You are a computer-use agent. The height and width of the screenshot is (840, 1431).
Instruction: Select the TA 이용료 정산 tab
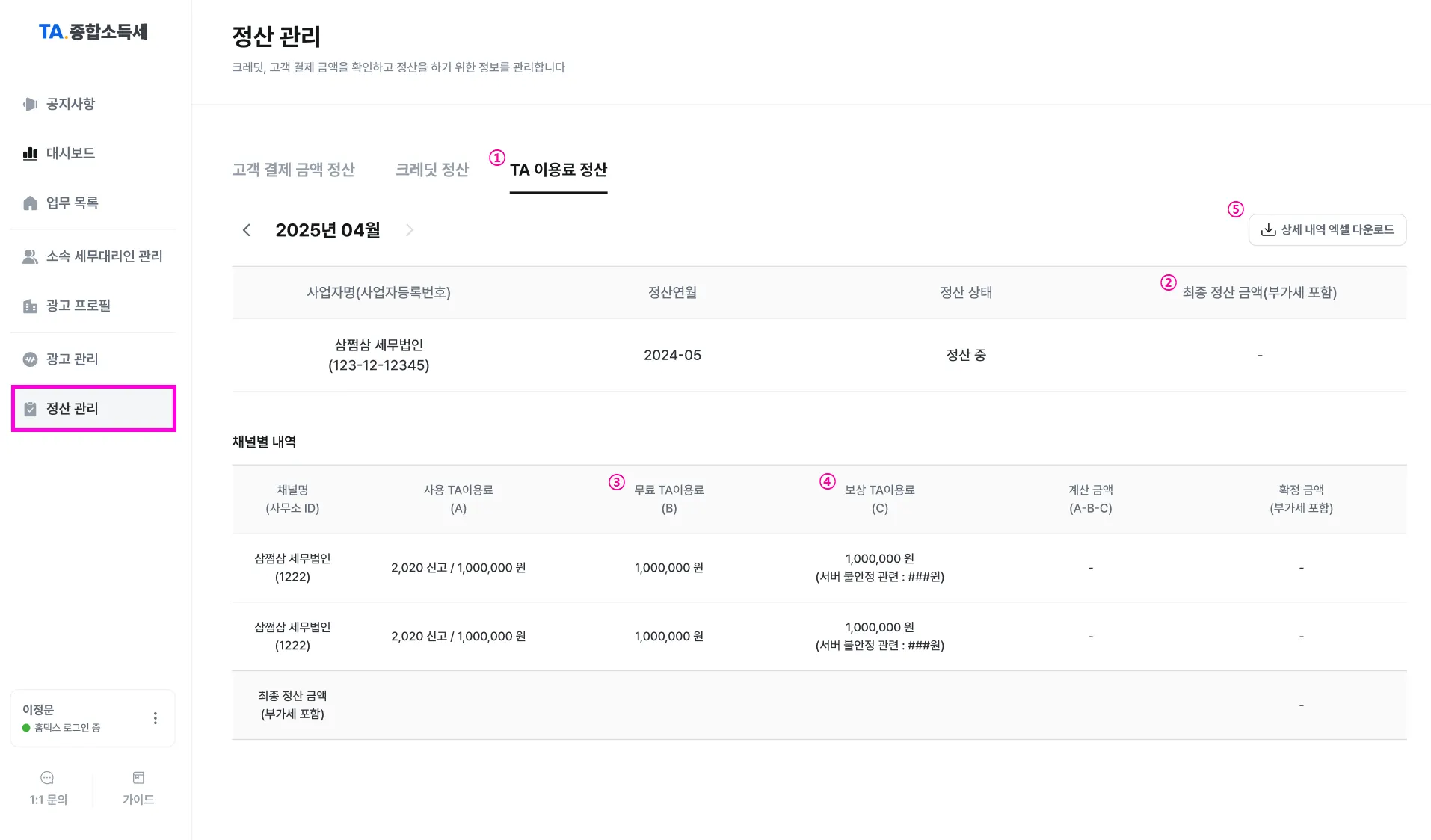click(x=558, y=170)
